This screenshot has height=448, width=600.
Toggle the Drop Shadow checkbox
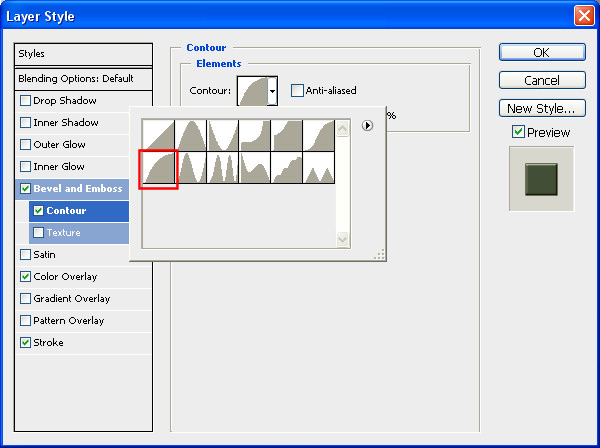click(25, 101)
